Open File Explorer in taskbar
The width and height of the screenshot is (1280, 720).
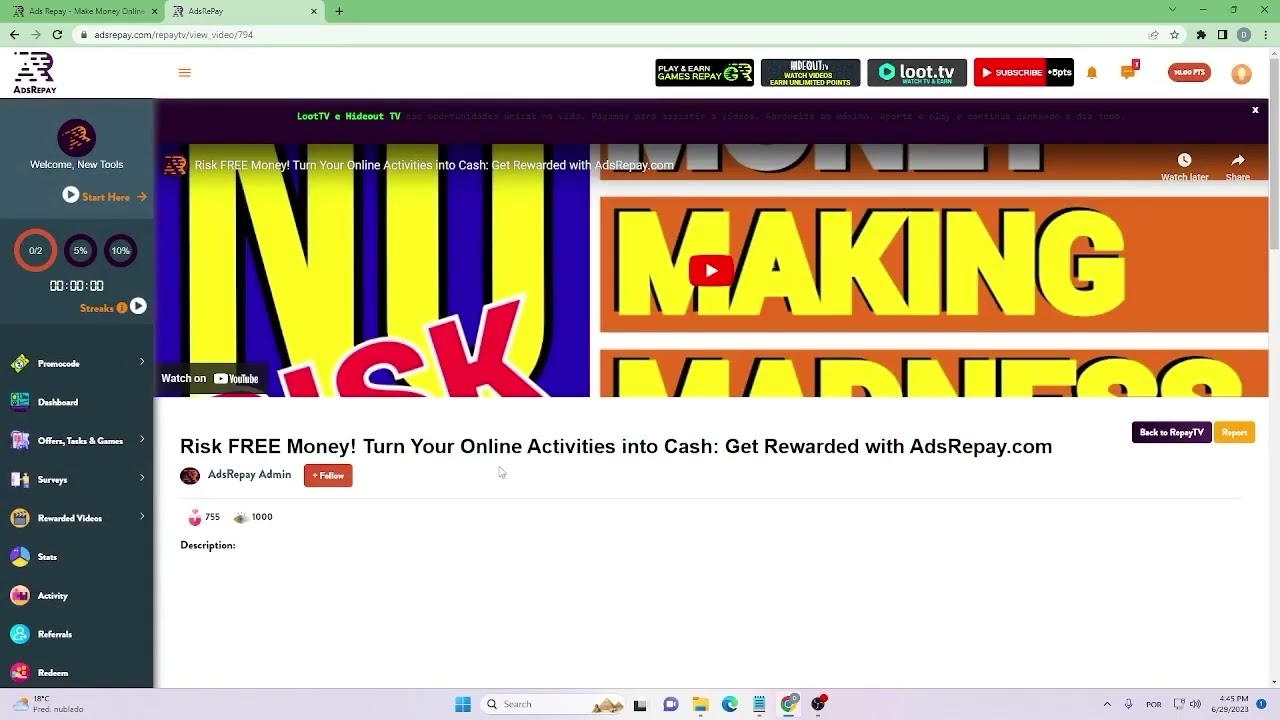pos(700,704)
